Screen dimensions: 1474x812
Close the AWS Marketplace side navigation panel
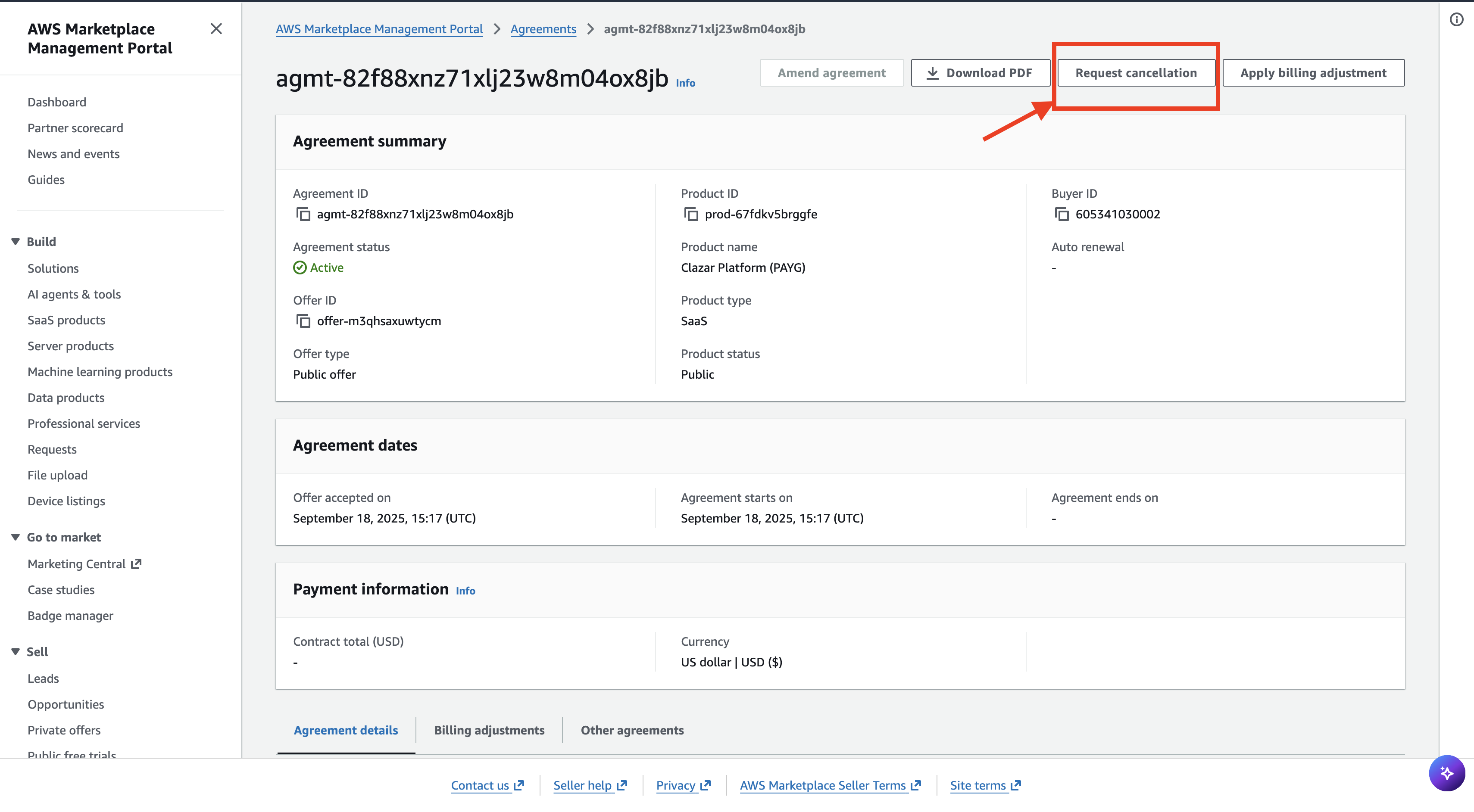pyautogui.click(x=216, y=28)
